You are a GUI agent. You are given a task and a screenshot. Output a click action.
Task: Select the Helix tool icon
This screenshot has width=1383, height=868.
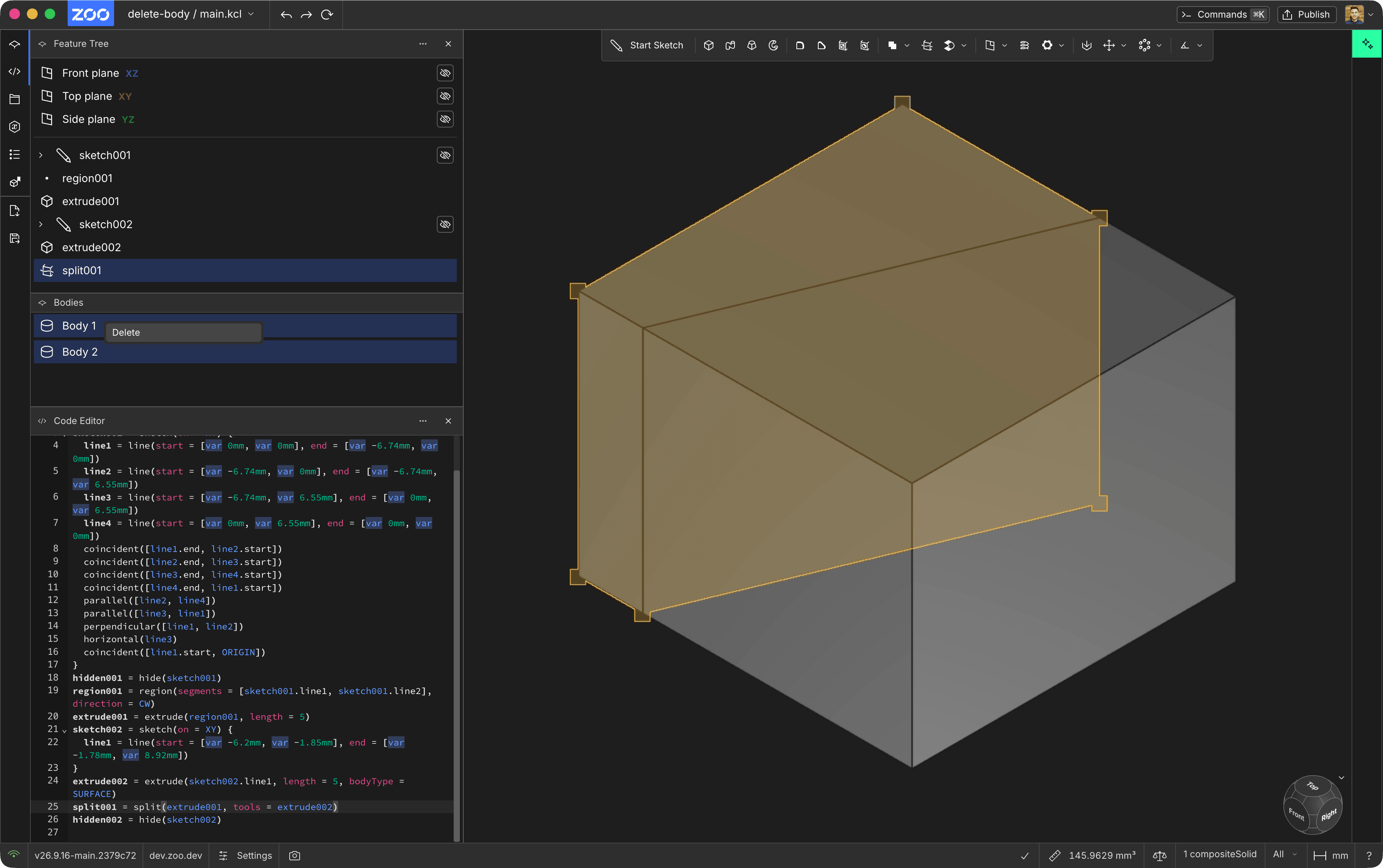[1024, 45]
